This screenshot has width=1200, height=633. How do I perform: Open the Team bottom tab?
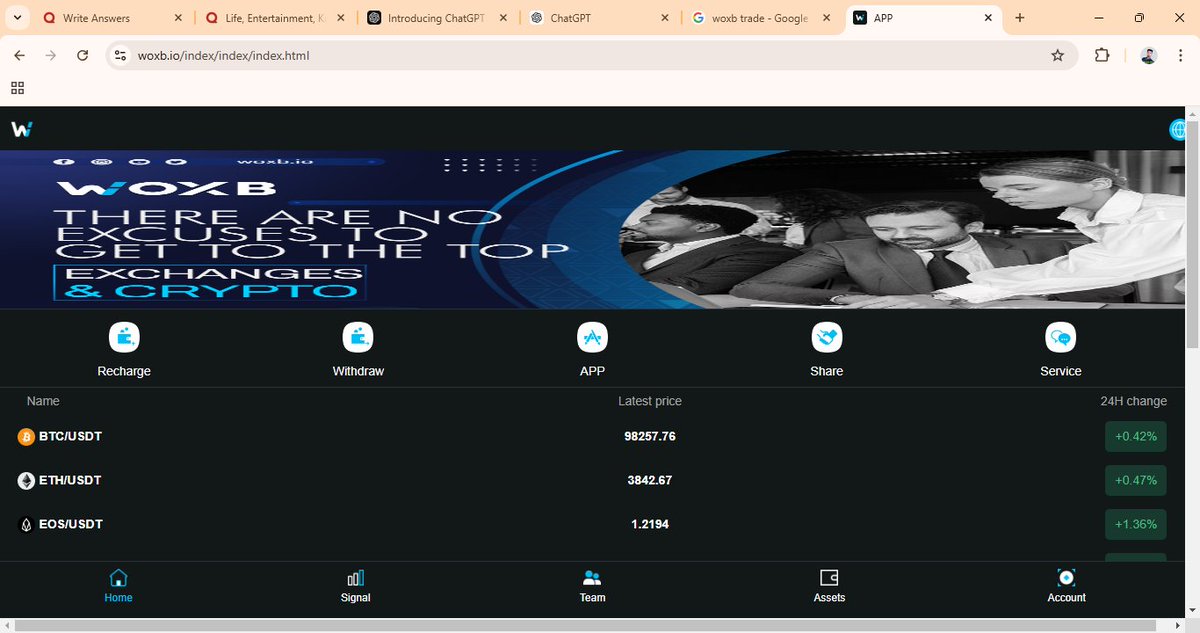592,586
